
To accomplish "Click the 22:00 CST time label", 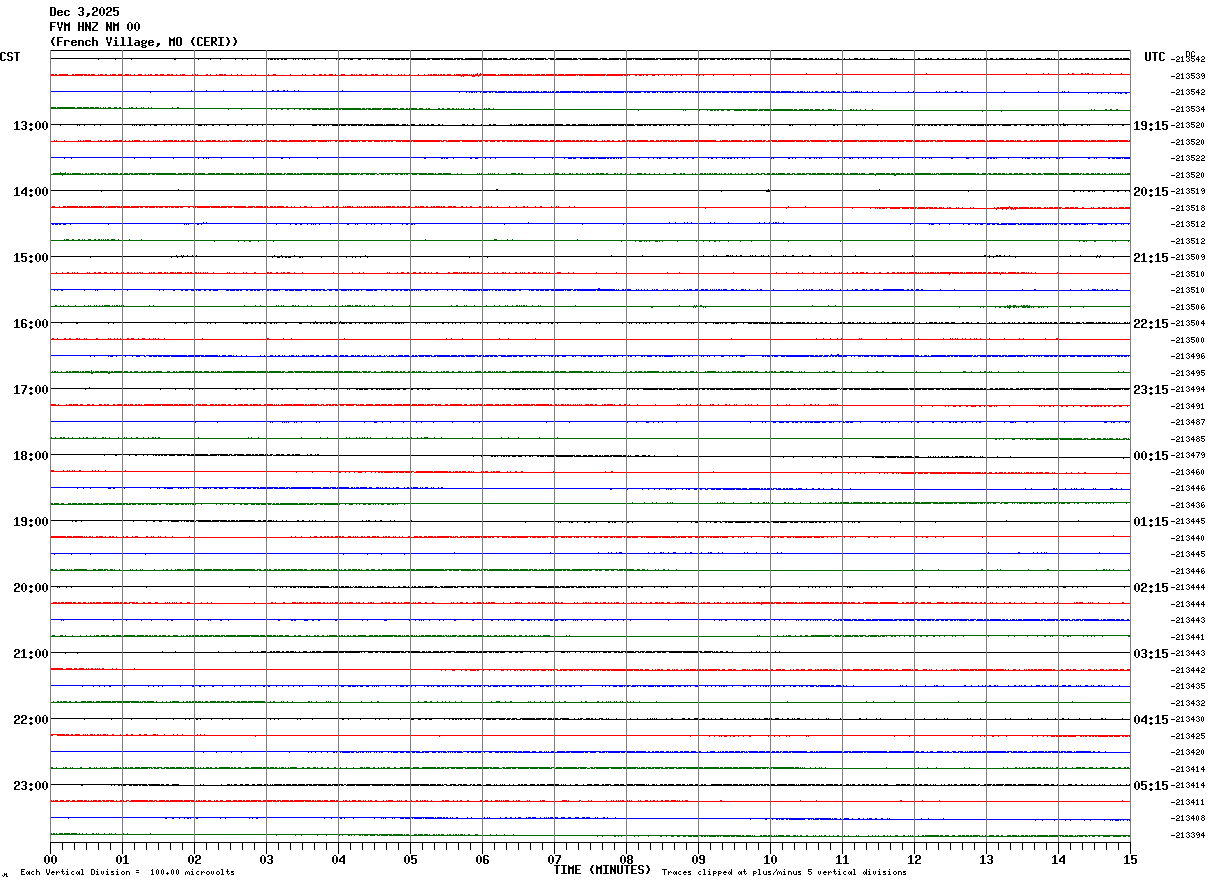I will coord(30,720).
